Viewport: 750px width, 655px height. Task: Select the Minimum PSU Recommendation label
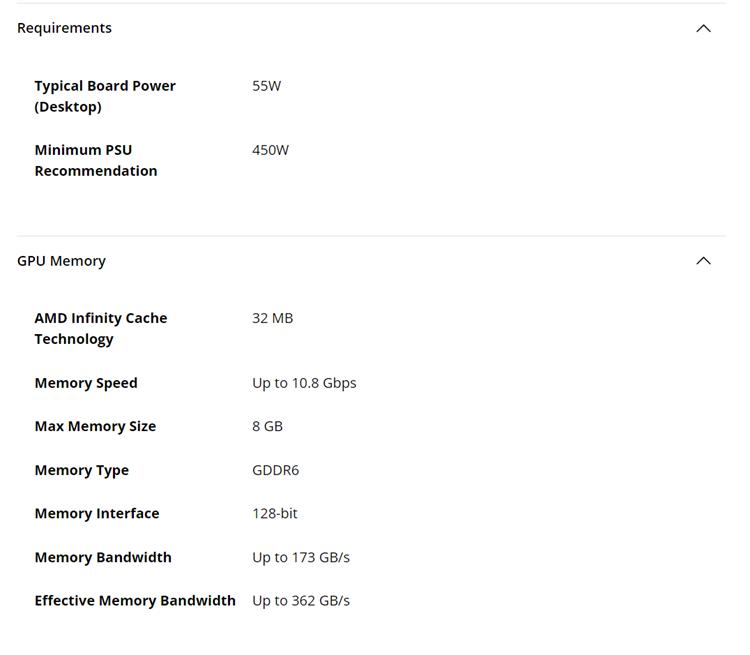click(96, 160)
